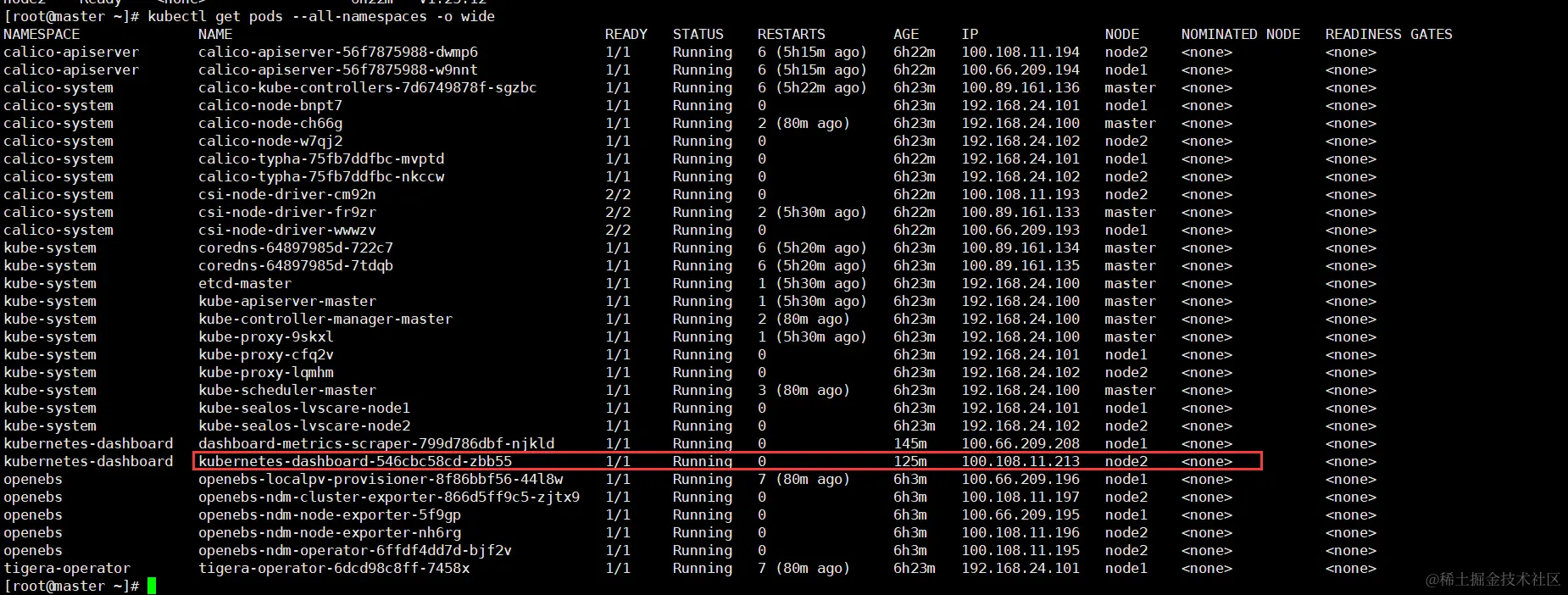Screen dimensions: 1568x595
Task: Select pod name calico-node-bnpt7
Action: tap(270, 105)
